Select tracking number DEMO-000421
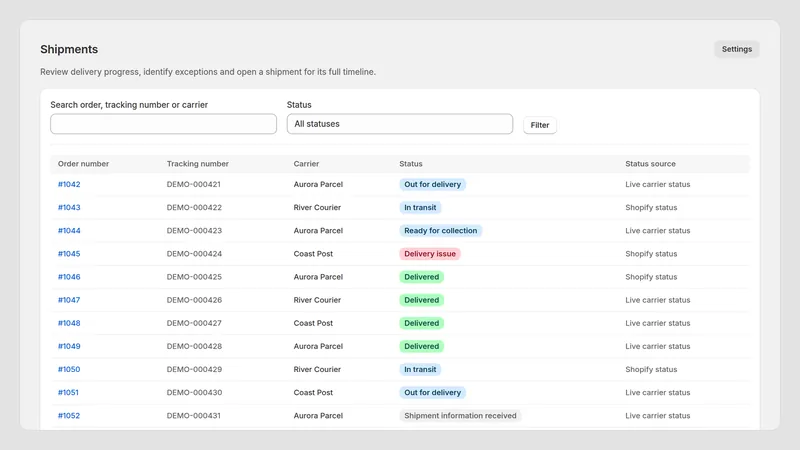800x450 pixels. tap(194, 184)
